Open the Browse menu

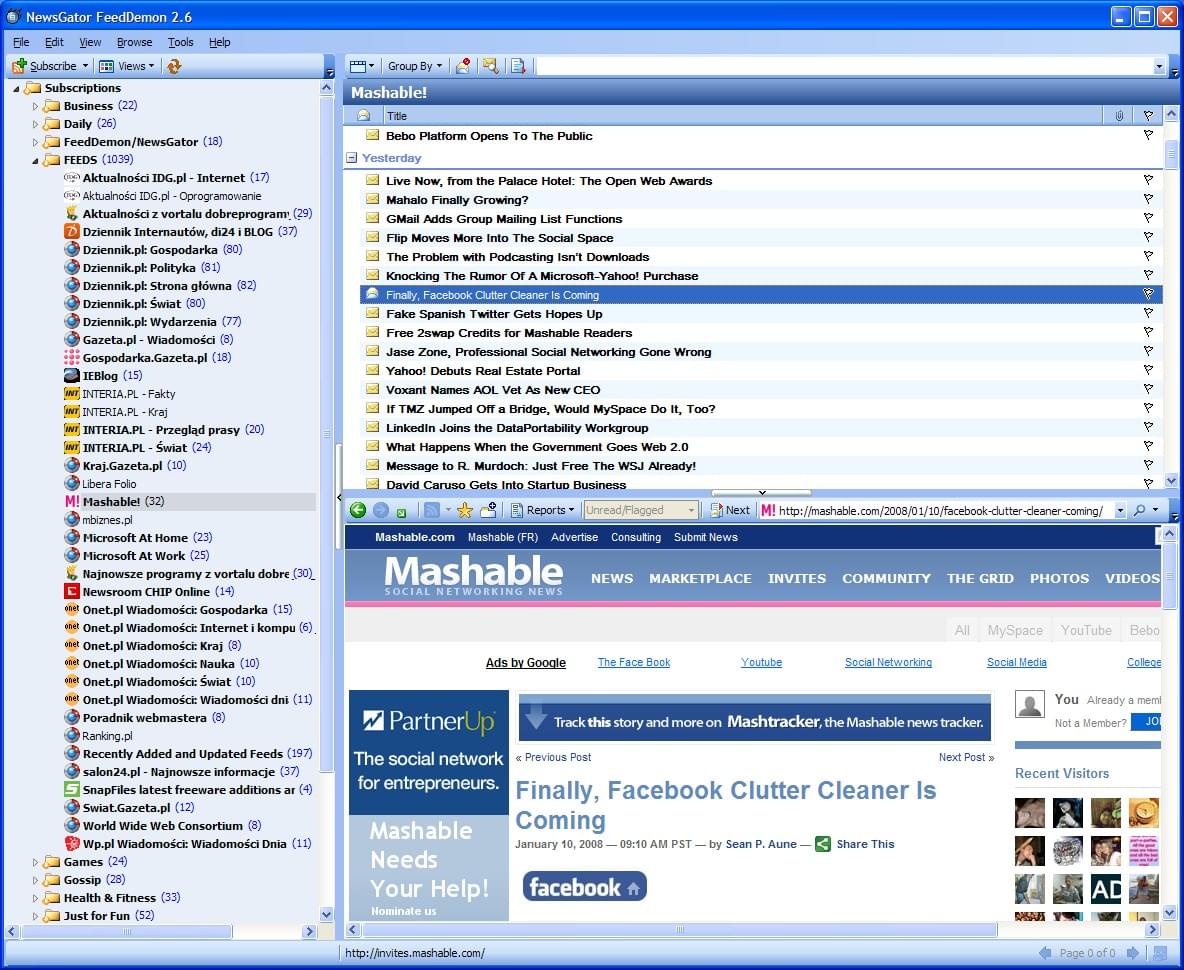pos(134,42)
